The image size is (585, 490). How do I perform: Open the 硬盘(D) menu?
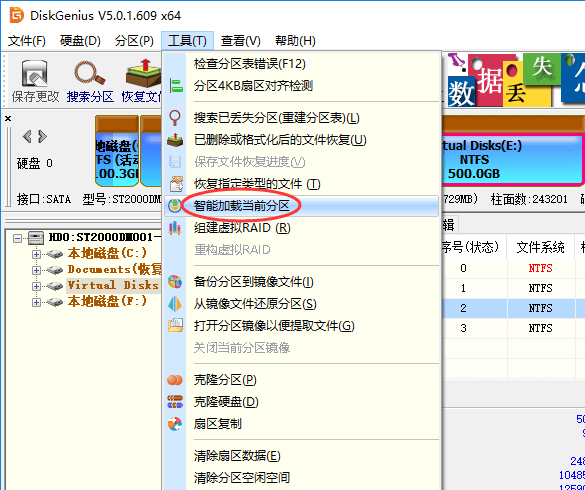[x=80, y=41]
